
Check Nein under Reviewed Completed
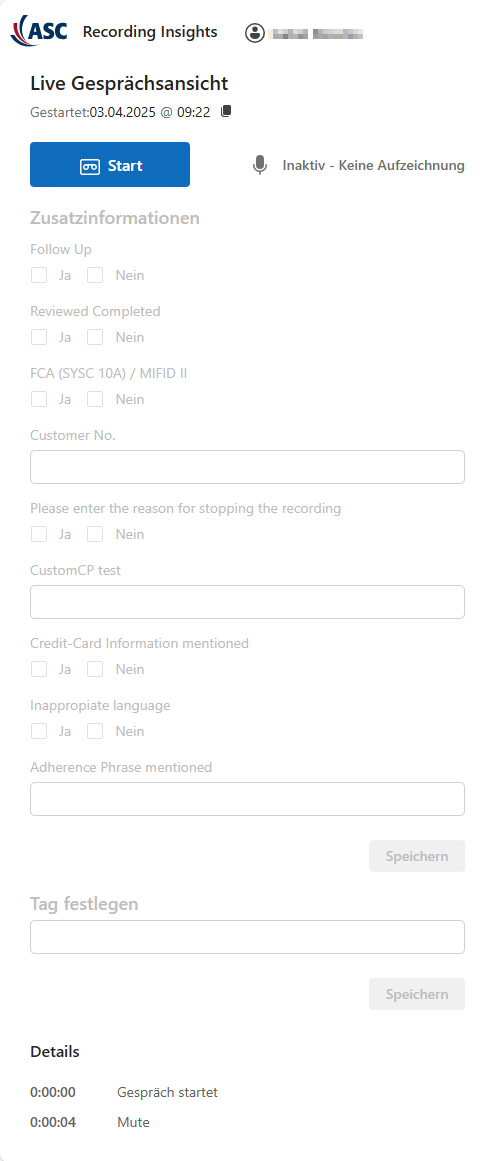pyautogui.click(x=95, y=337)
